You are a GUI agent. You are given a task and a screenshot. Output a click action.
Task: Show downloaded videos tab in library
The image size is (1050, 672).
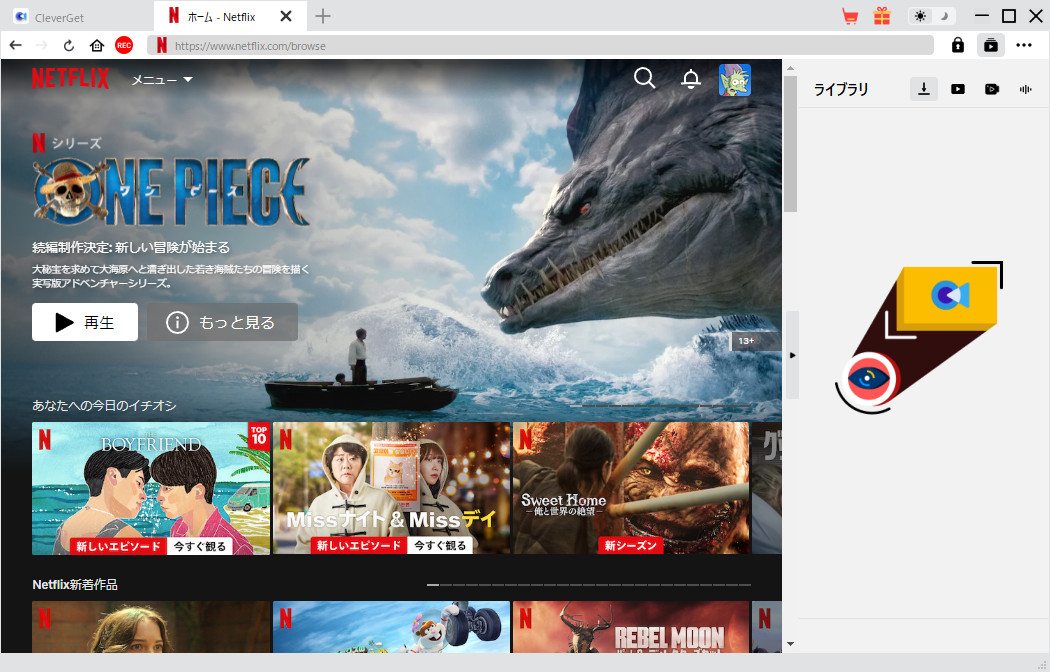pos(958,89)
